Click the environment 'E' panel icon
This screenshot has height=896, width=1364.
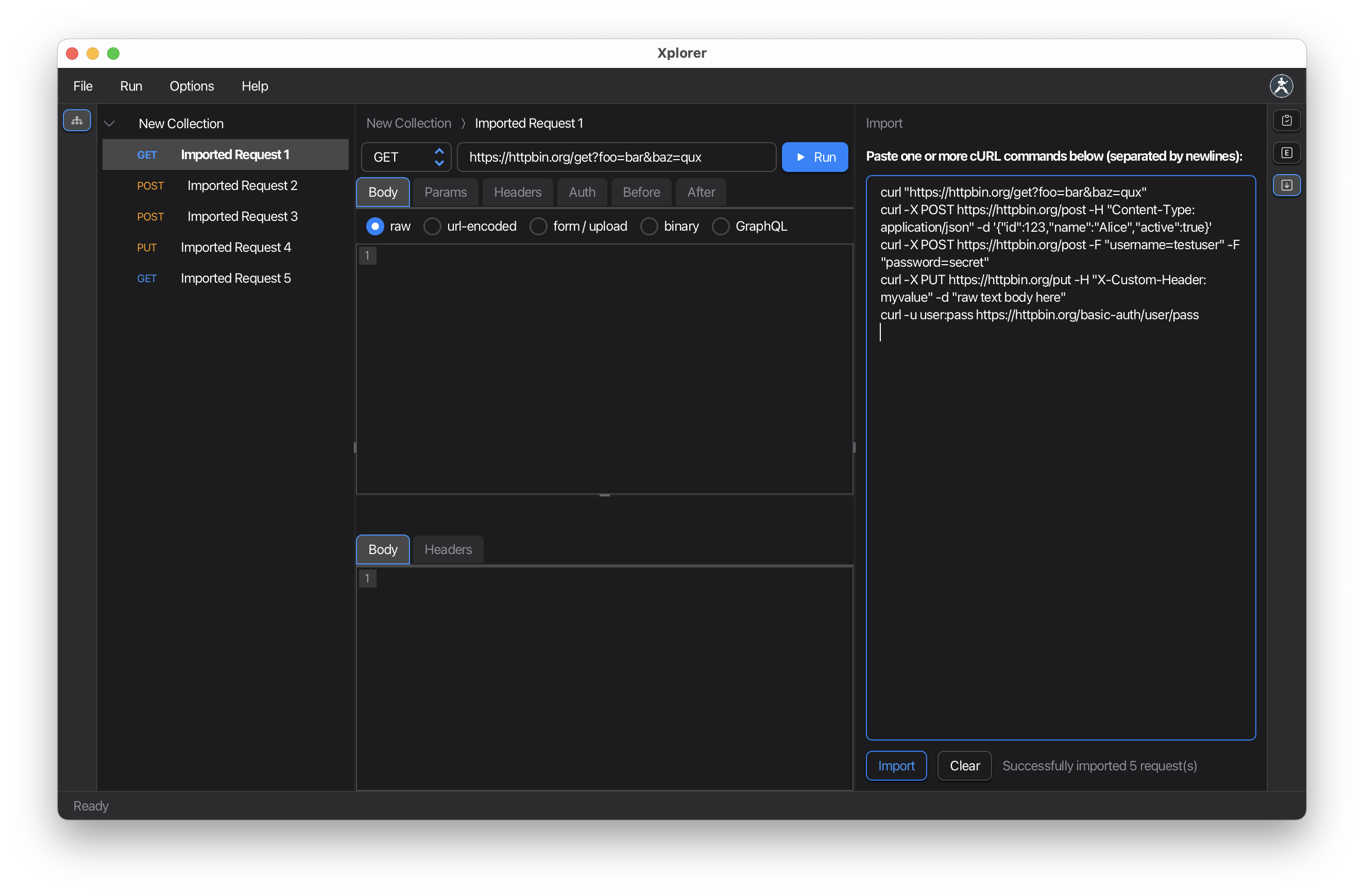tap(1286, 152)
